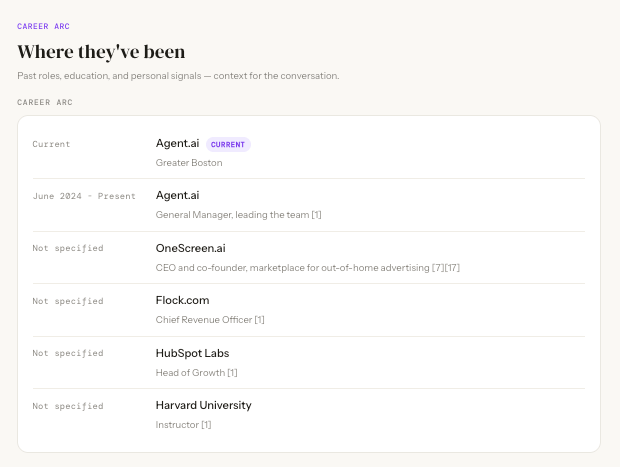Open citation [1] beside Head of Growth
The width and height of the screenshot is (620, 467).
(x=232, y=372)
